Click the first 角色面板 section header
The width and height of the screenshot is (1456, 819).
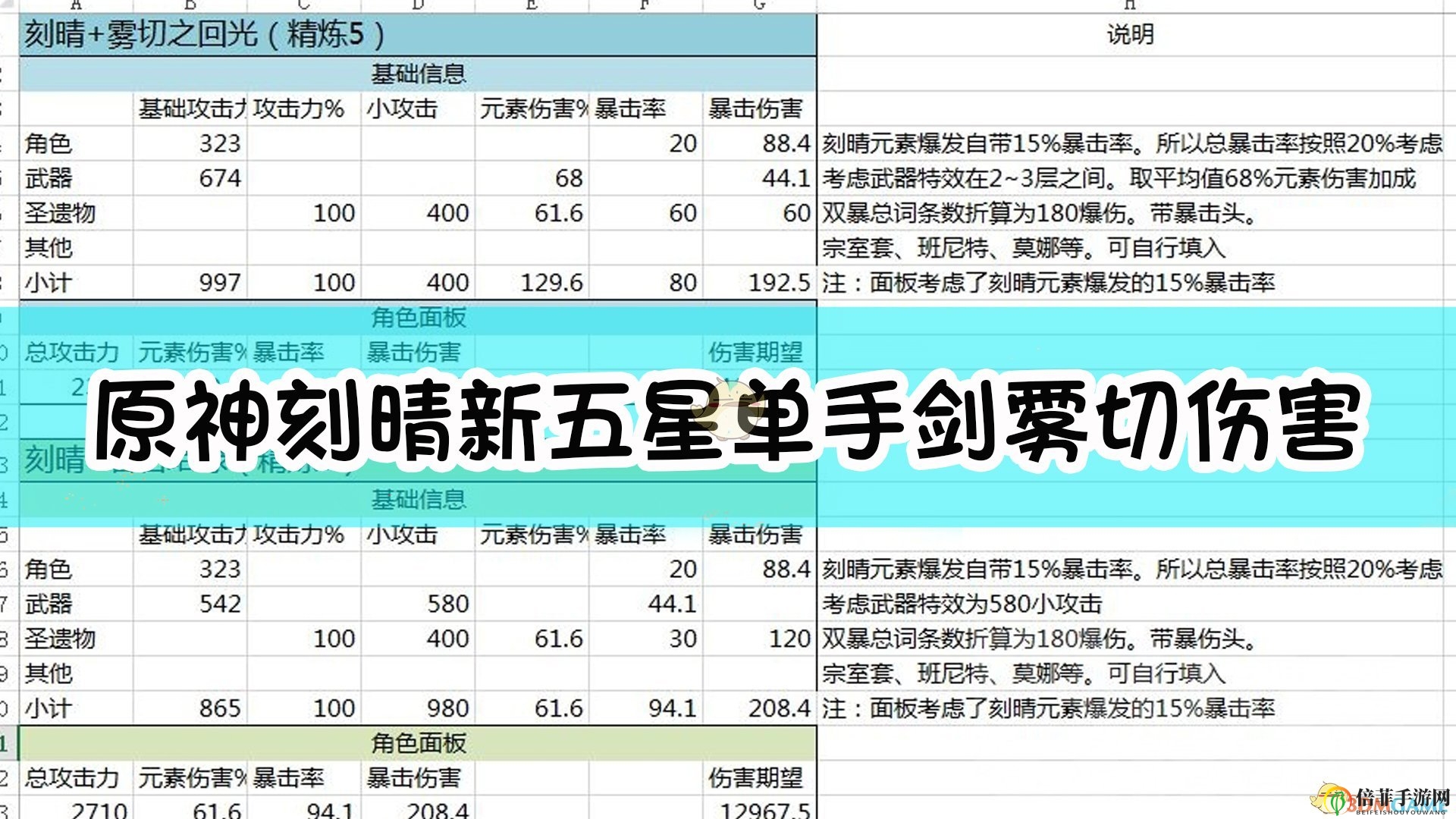[418, 318]
